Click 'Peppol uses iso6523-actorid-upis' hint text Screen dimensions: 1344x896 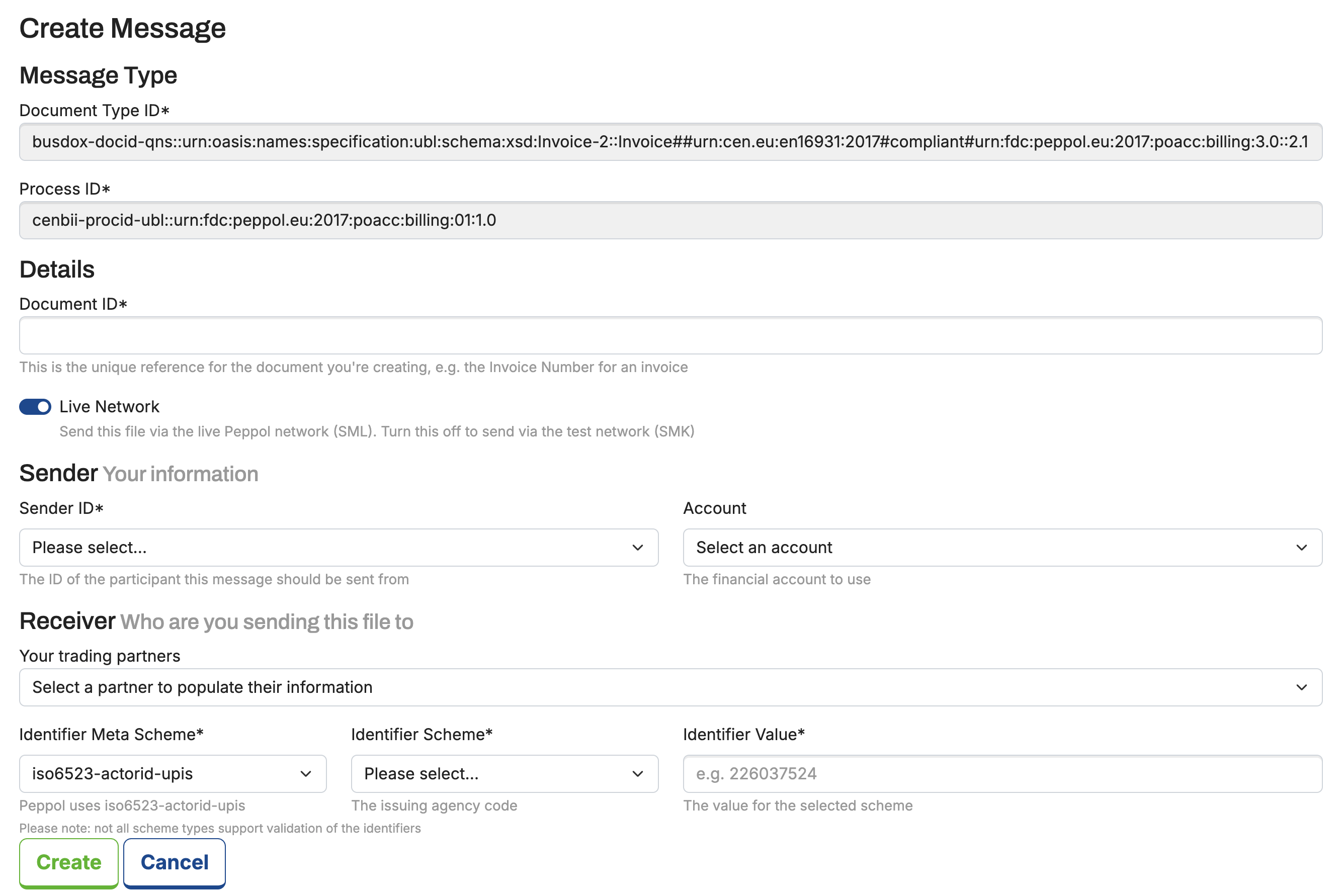tap(132, 805)
